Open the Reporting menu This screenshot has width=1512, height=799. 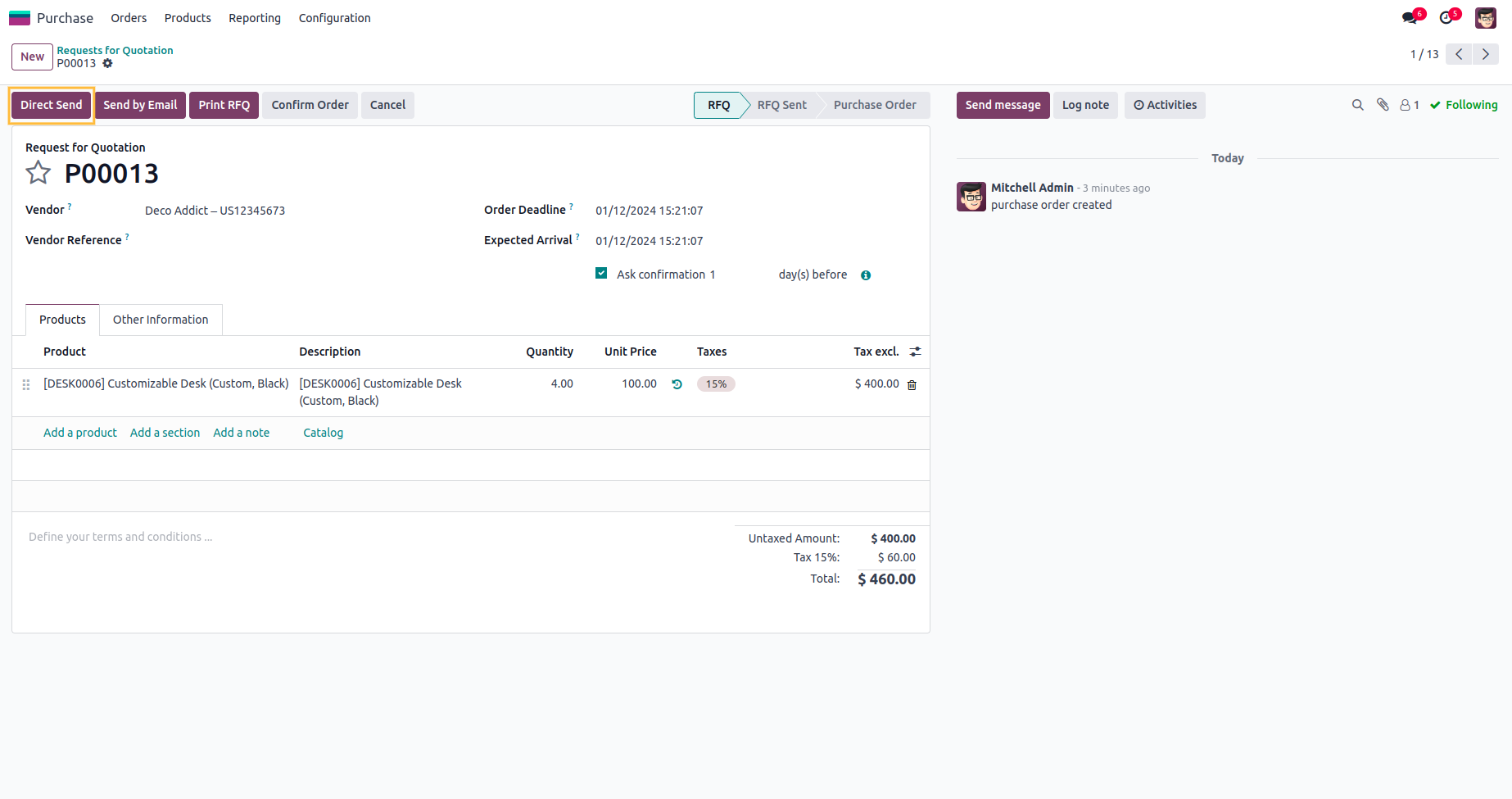tap(255, 18)
